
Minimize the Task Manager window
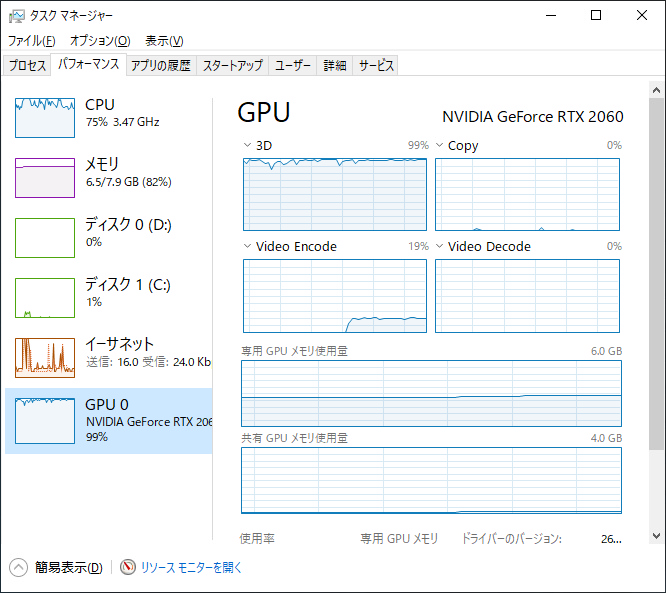click(x=551, y=16)
